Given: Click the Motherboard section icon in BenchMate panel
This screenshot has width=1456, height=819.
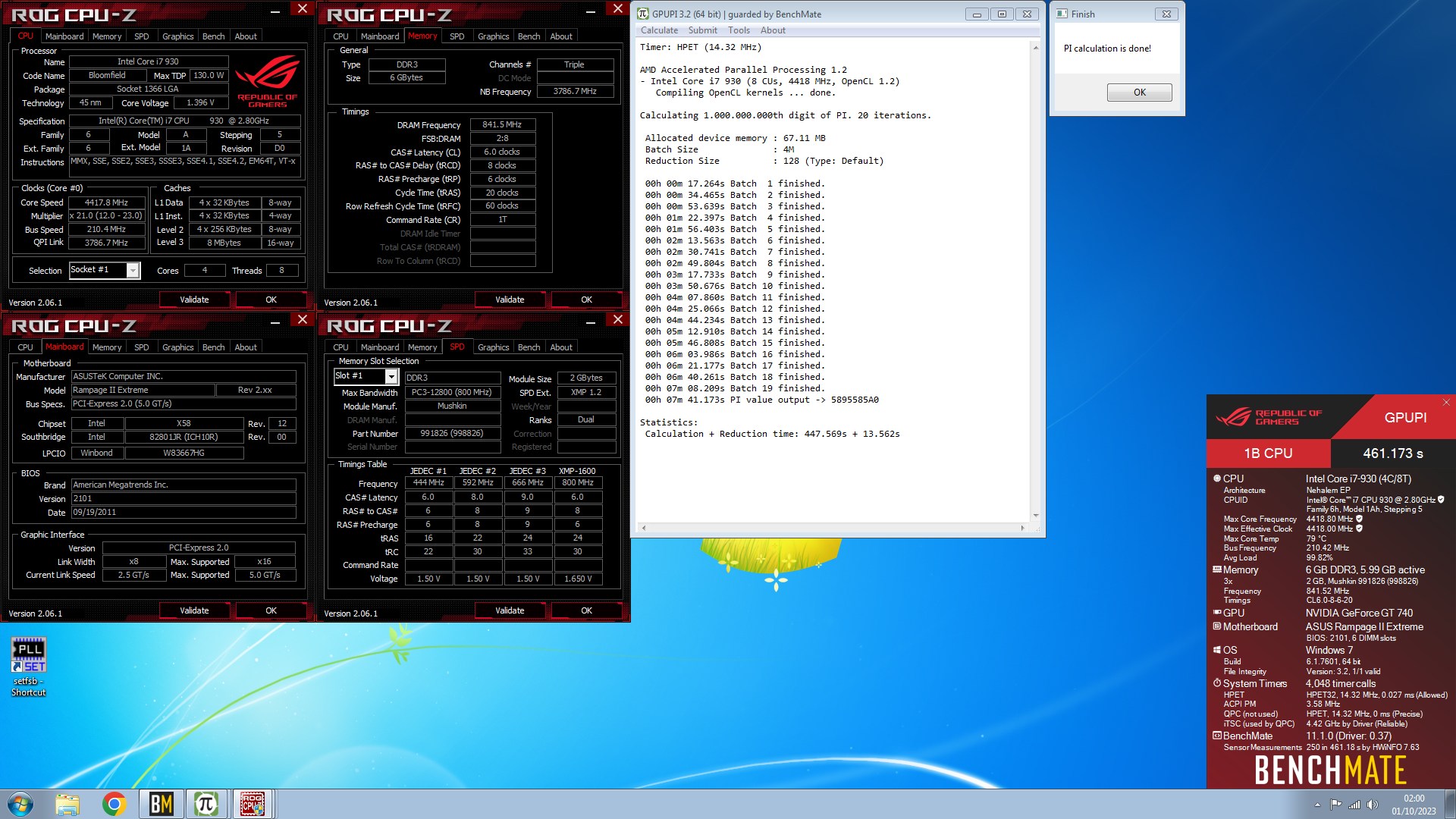Looking at the screenshot, I should tap(1217, 626).
